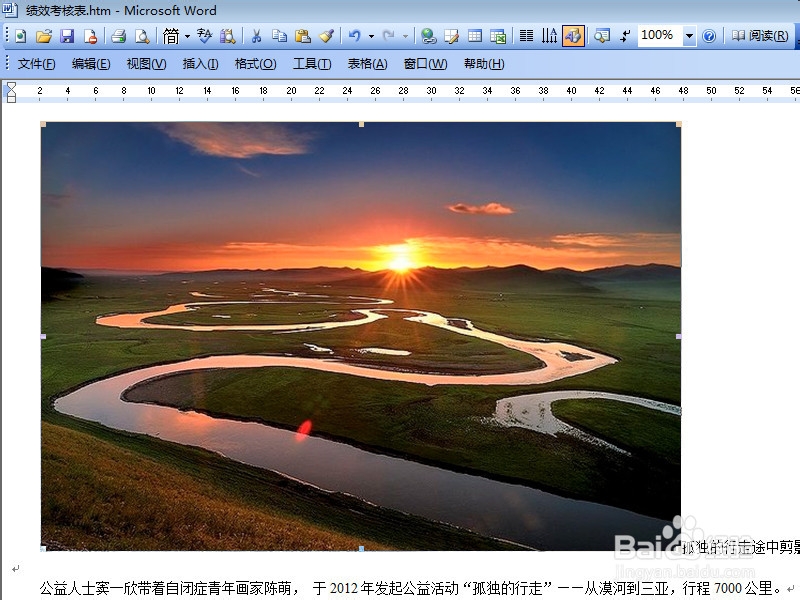This screenshot has width=800, height=600.
Task: Create a new blank document
Action: point(21,36)
